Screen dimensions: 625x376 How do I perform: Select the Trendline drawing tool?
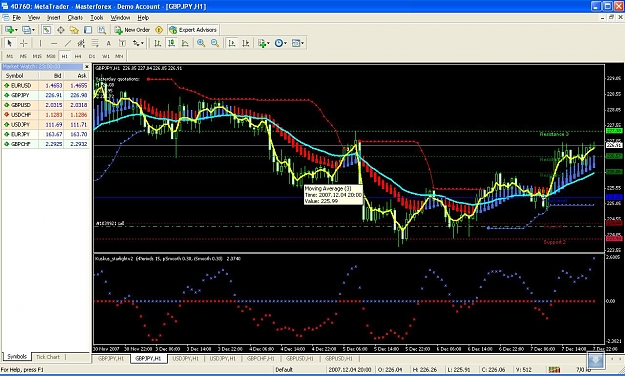(x=68, y=43)
